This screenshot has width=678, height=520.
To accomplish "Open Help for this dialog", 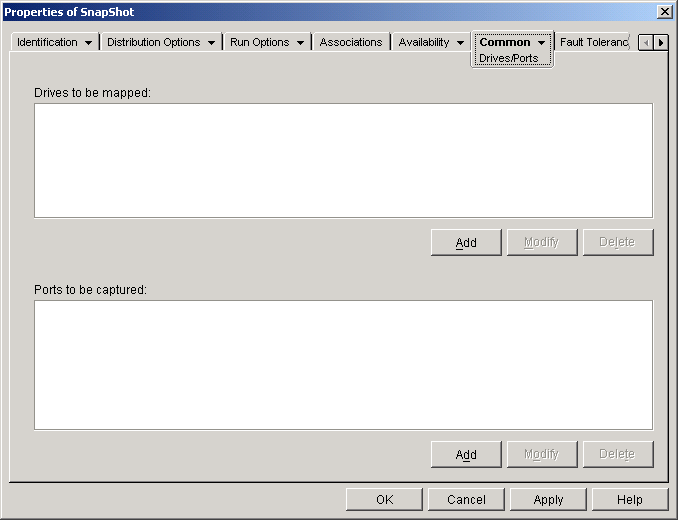I will coord(630,500).
